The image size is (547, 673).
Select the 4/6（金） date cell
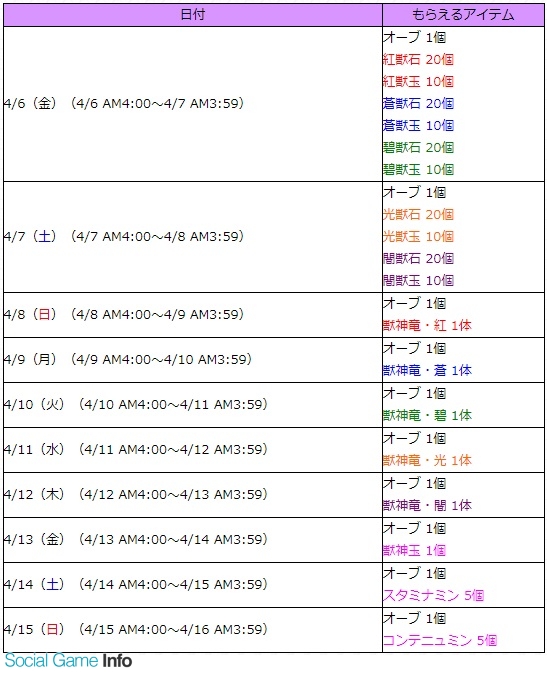193,104
